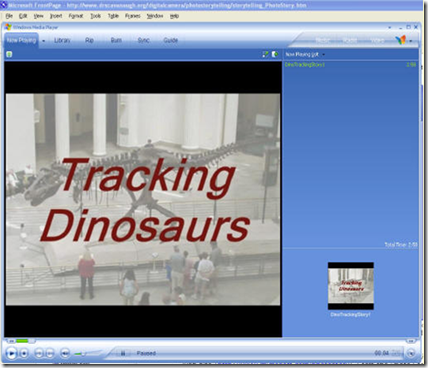Image resolution: width=428 pixels, height=368 pixels.
Task: Click the 00:04 elapsed time display
Action: pyautogui.click(x=382, y=353)
